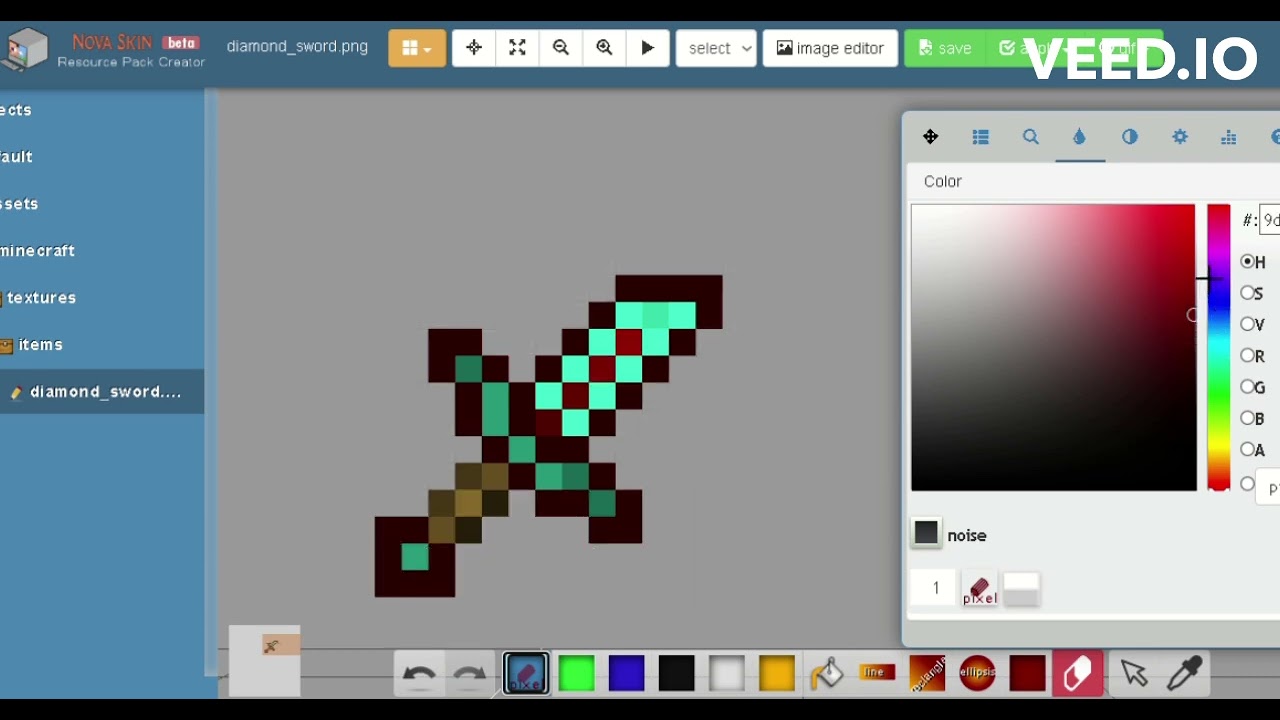Open the image editor button
Viewport: 1280px width, 720px height.
click(830, 48)
